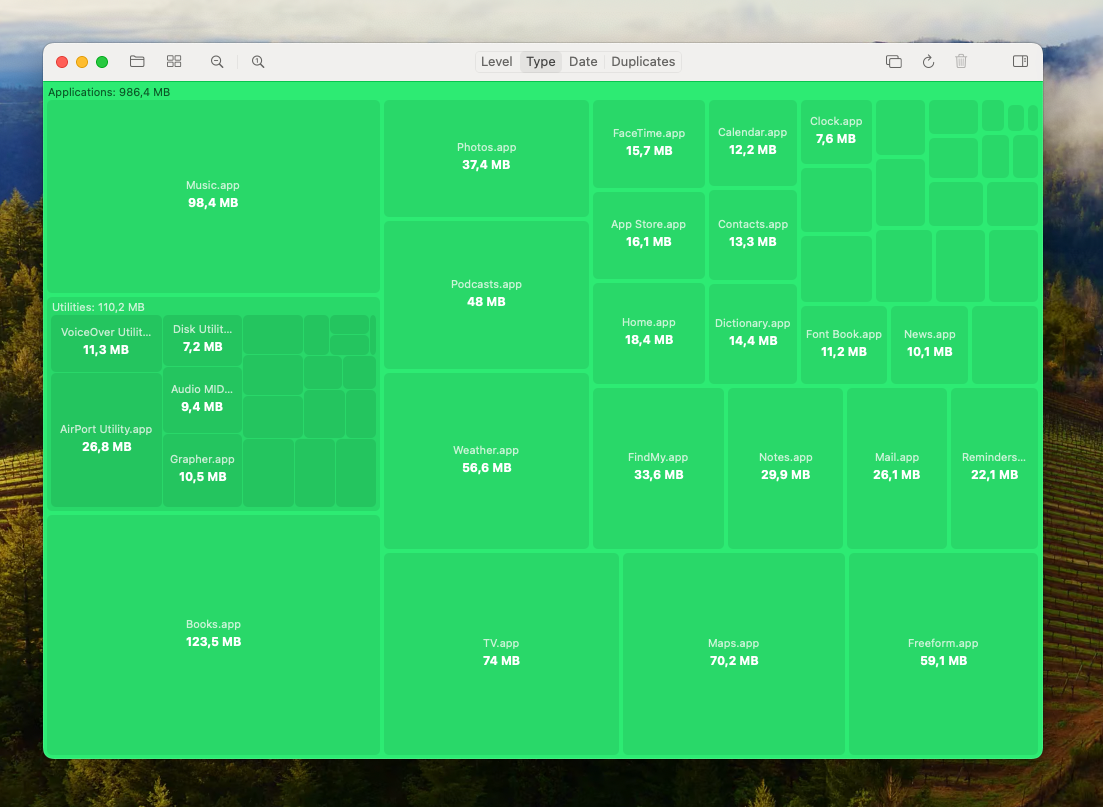Select the Font Book.app tile
Viewport: 1103px width, 807px height.
(844, 345)
